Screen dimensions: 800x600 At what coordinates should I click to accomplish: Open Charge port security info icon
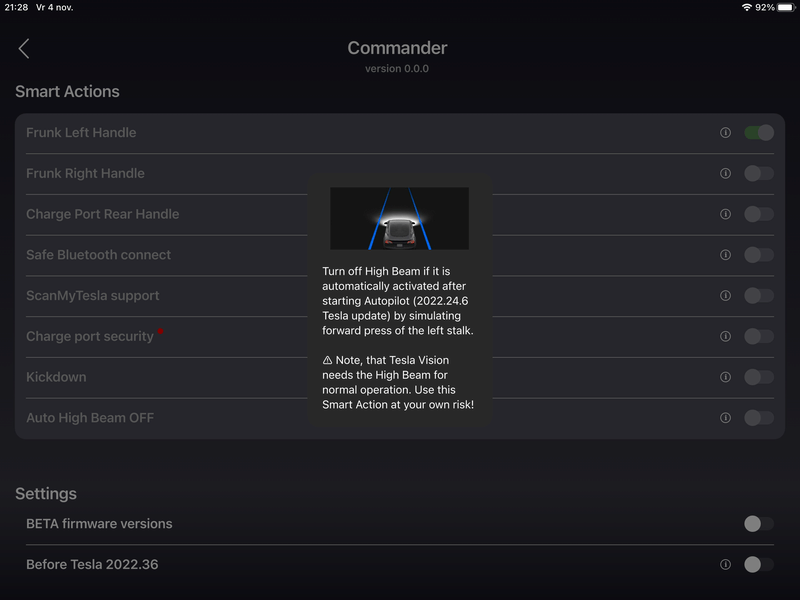725,337
